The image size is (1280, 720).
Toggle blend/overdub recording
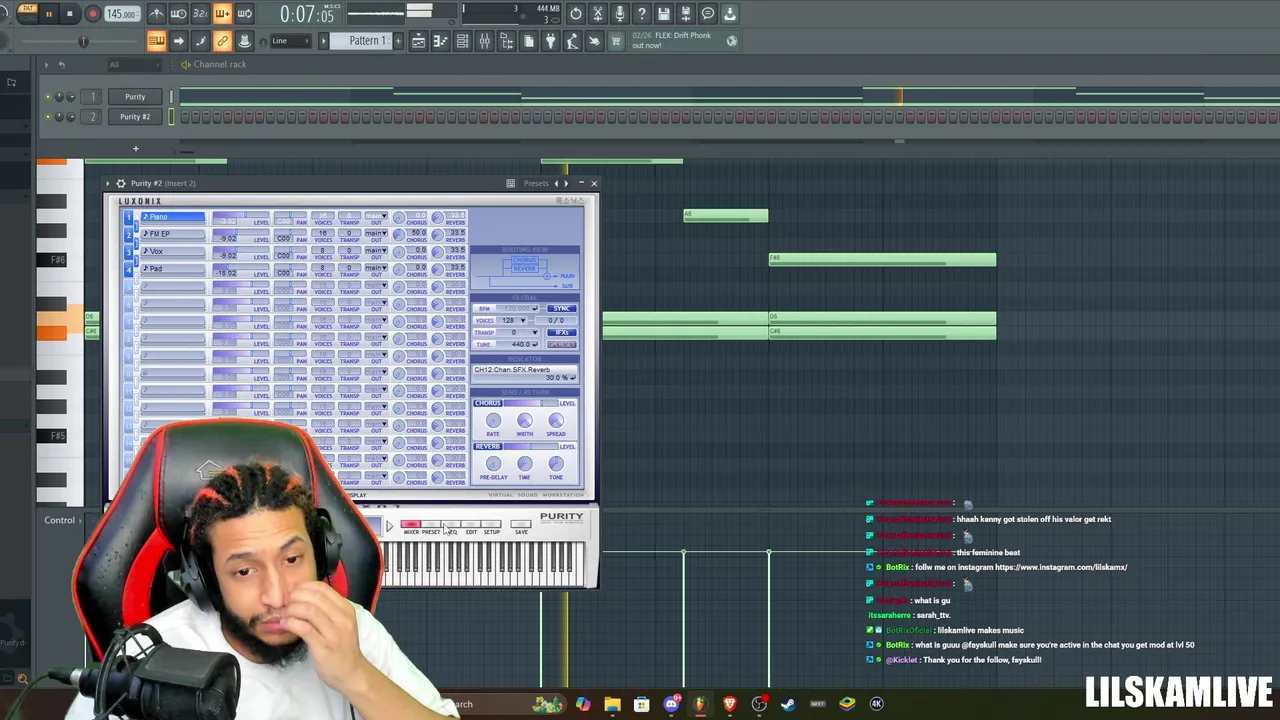222,14
